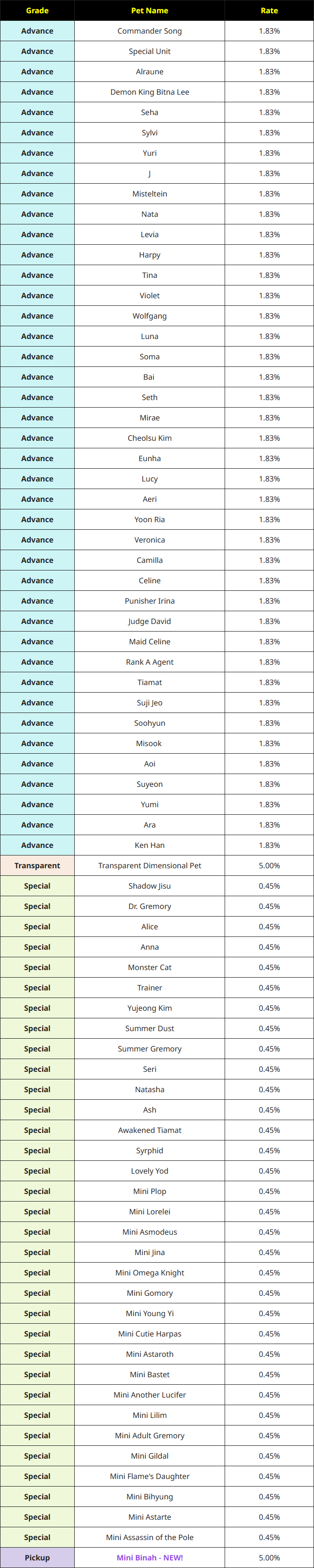The width and height of the screenshot is (314, 1568).
Task: Select the Cheolsu Kim pet name
Action: [x=150, y=438]
